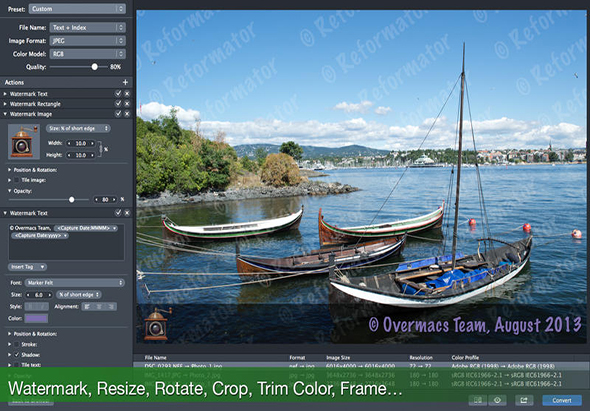Add a new action with the plus icon
The width and height of the screenshot is (590, 411).
click(x=125, y=82)
